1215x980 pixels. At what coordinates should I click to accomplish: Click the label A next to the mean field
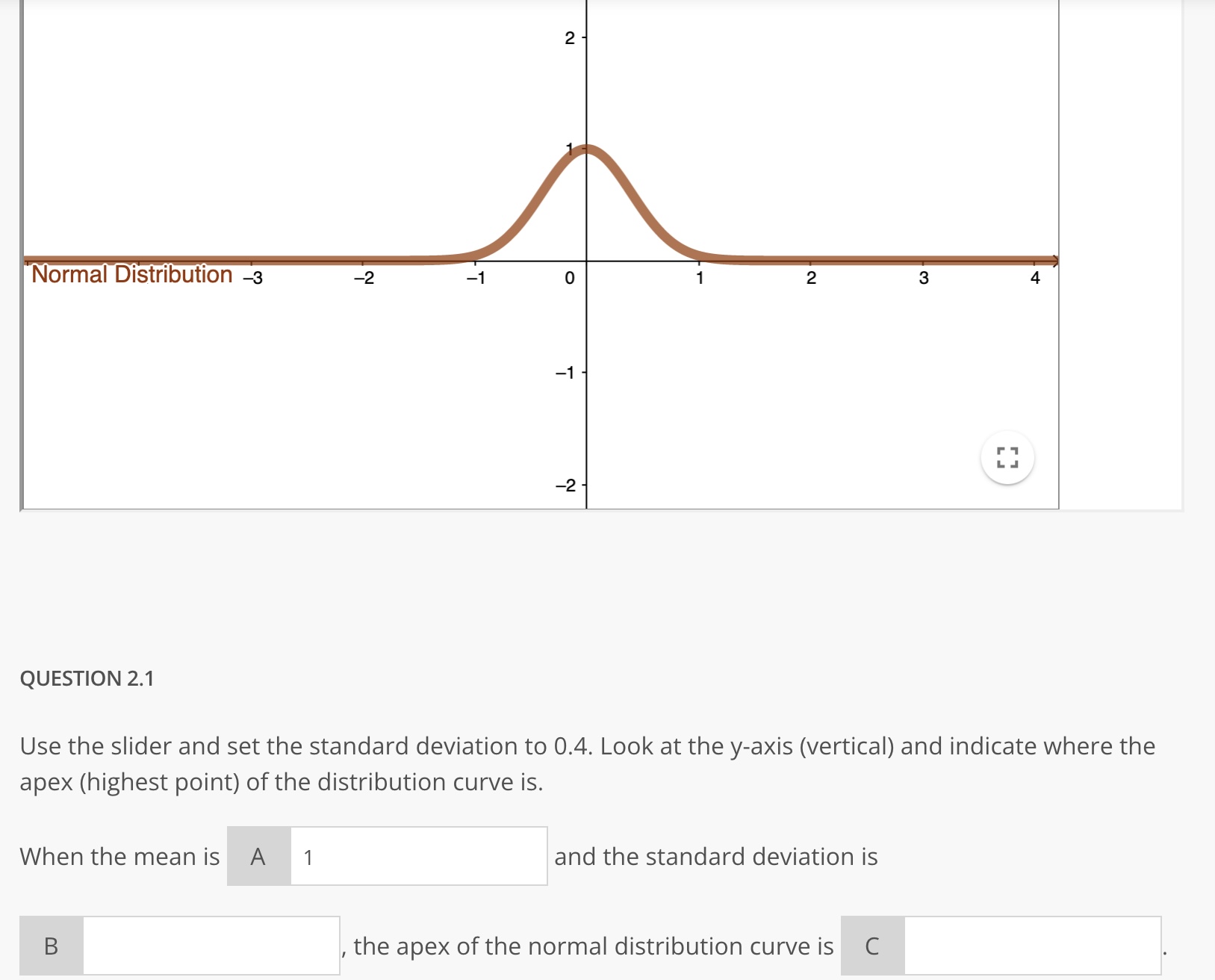click(257, 857)
